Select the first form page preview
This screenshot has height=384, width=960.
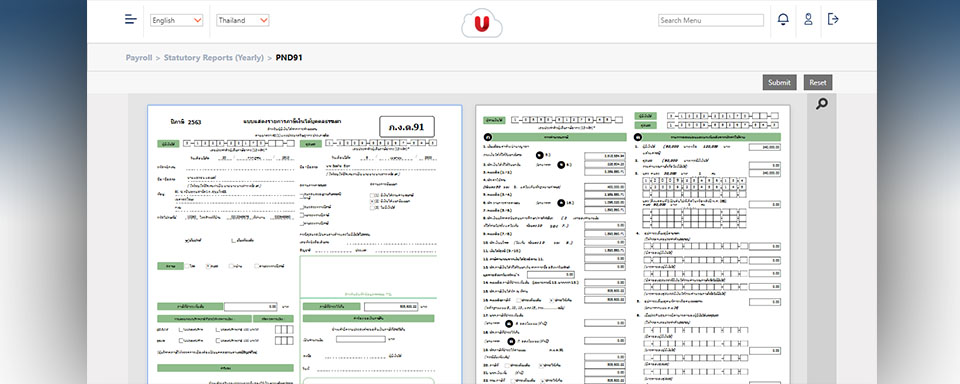click(x=304, y=244)
